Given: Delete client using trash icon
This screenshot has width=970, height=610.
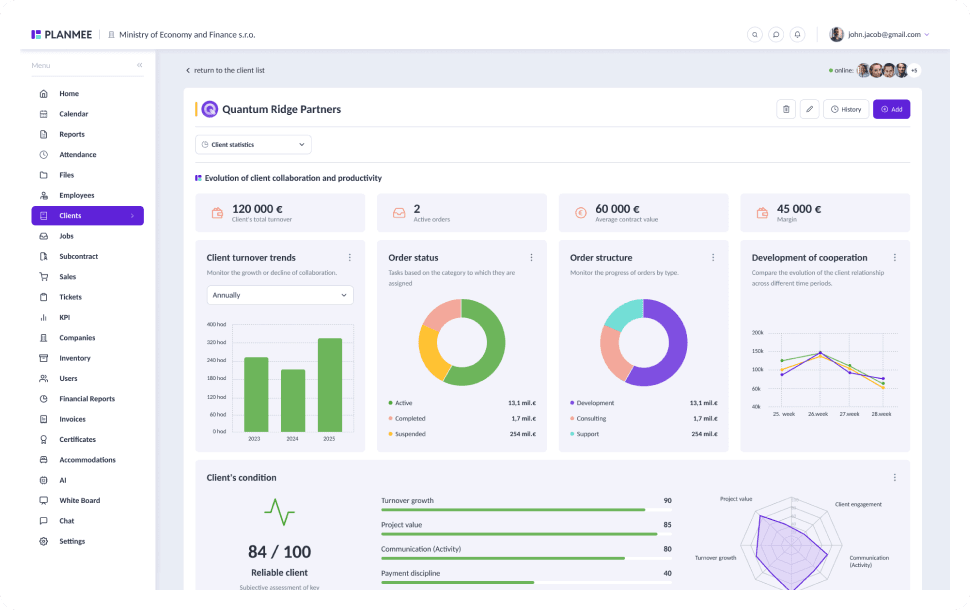Looking at the screenshot, I should pos(786,110).
